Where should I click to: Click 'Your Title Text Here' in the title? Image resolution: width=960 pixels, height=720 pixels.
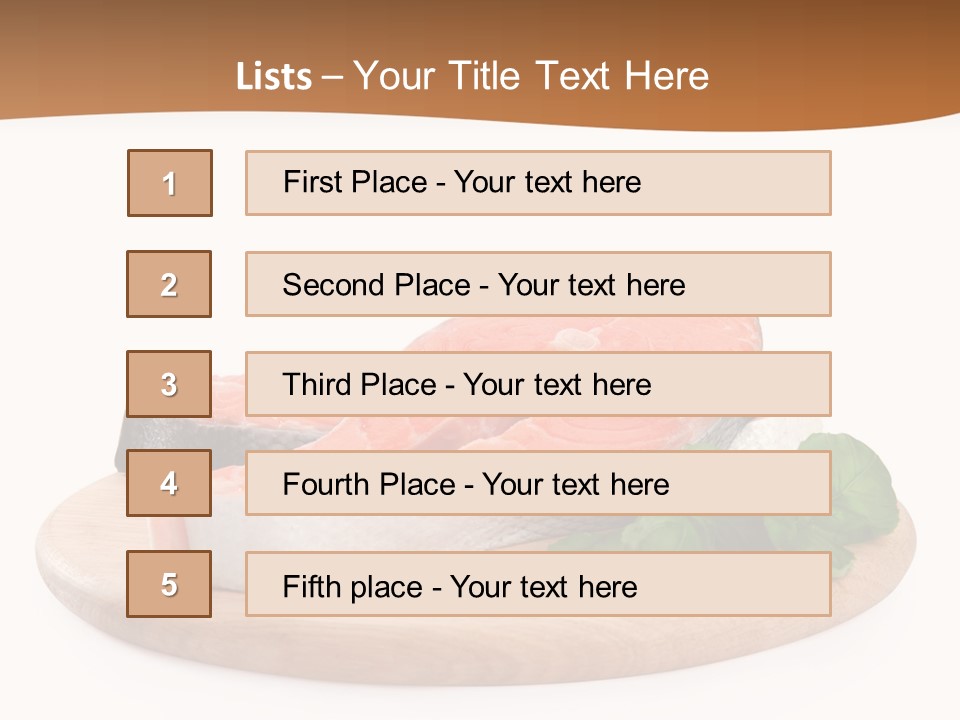coord(531,76)
